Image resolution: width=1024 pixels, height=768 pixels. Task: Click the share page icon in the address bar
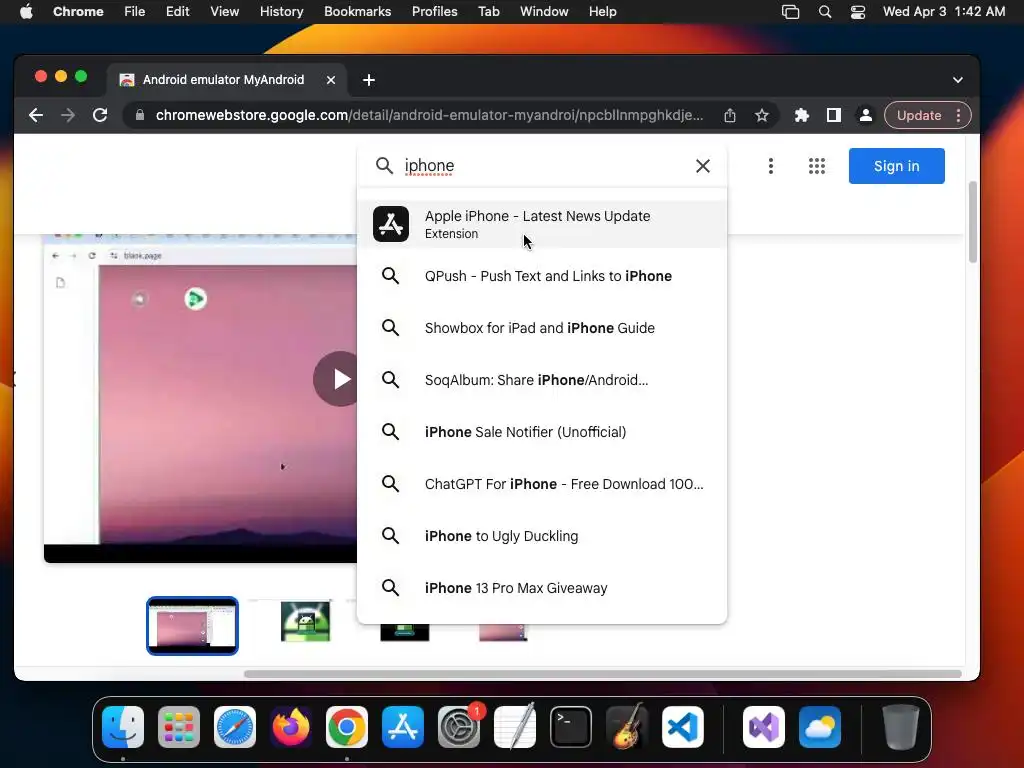click(x=730, y=116)
